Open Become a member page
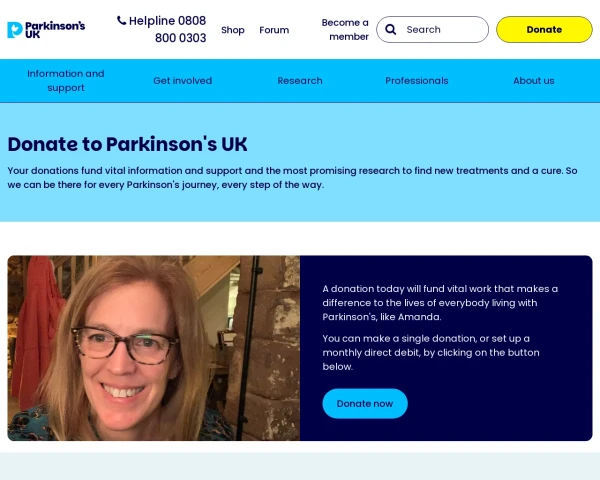The image size is (600, 480). (x=345, y=29)
